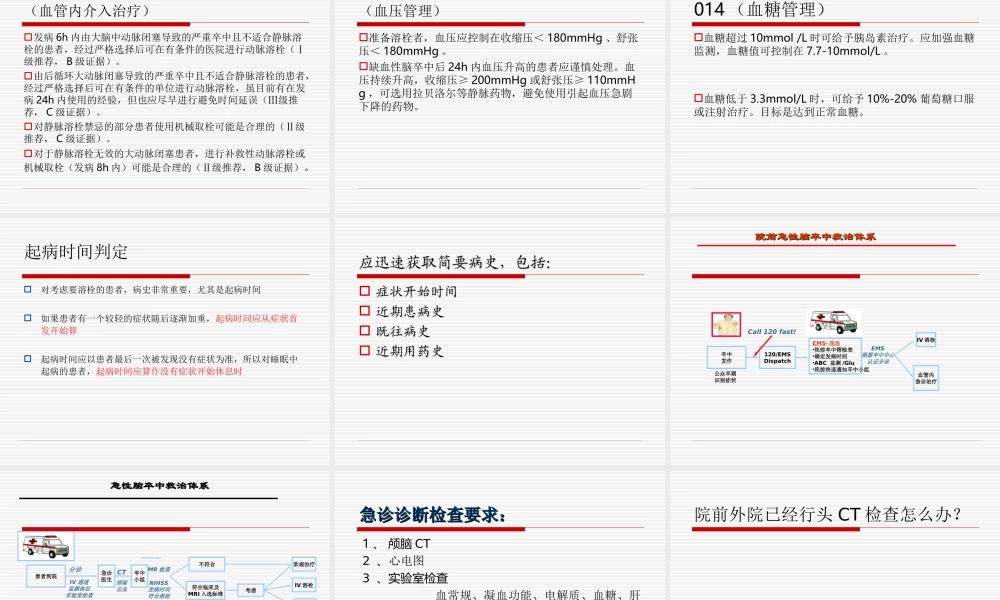Click the Call 120 fast! text
Viewport: 1000px width, 600px height.
[x=771, y=332]
